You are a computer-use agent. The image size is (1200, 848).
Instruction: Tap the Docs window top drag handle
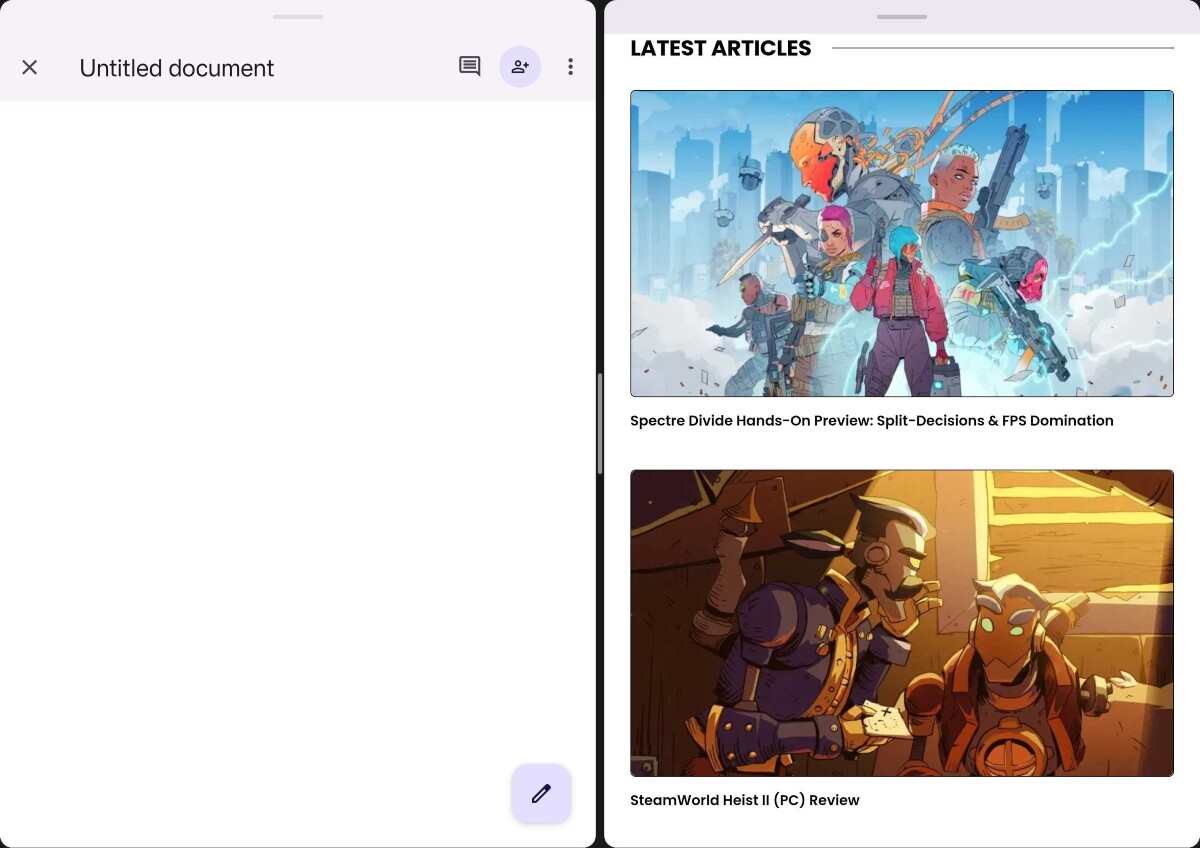(298, 17)
